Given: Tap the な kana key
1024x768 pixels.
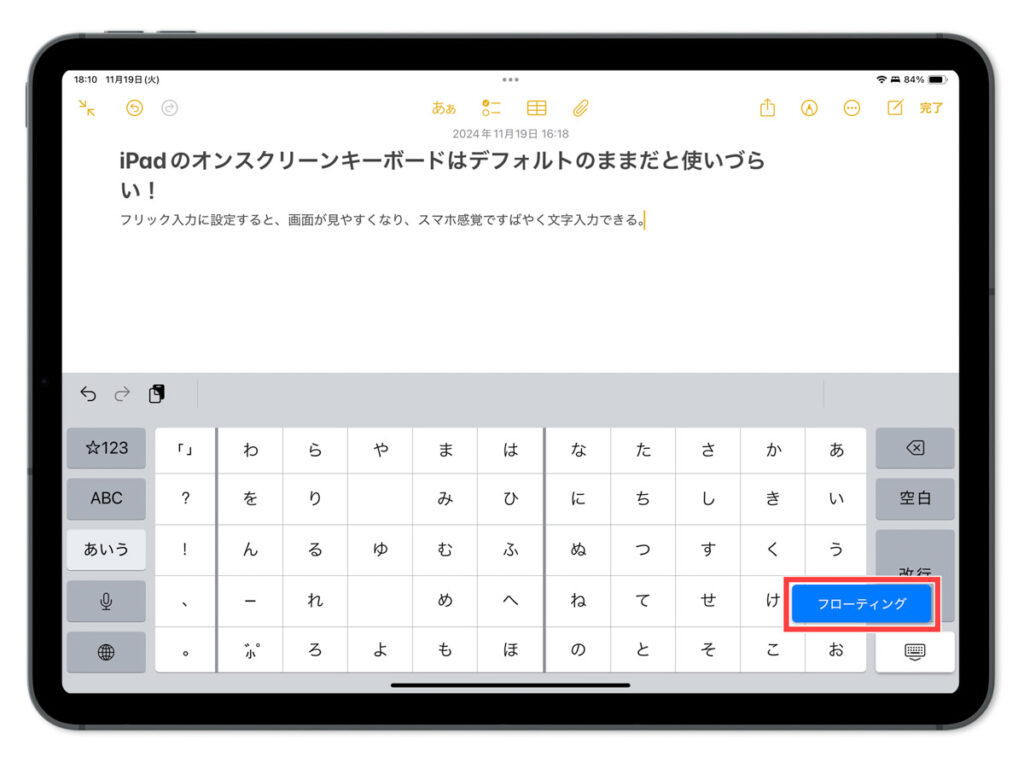Looking at the screenshot, I should [579, 450].
